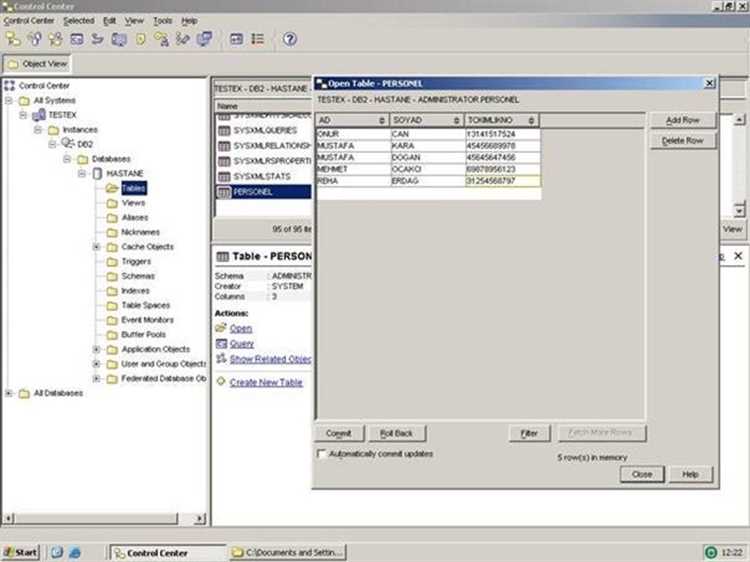This screenshot has width=750, height=562.
Task: Click the first toolbar icon below Control Center menu
Action: (12, 39)
